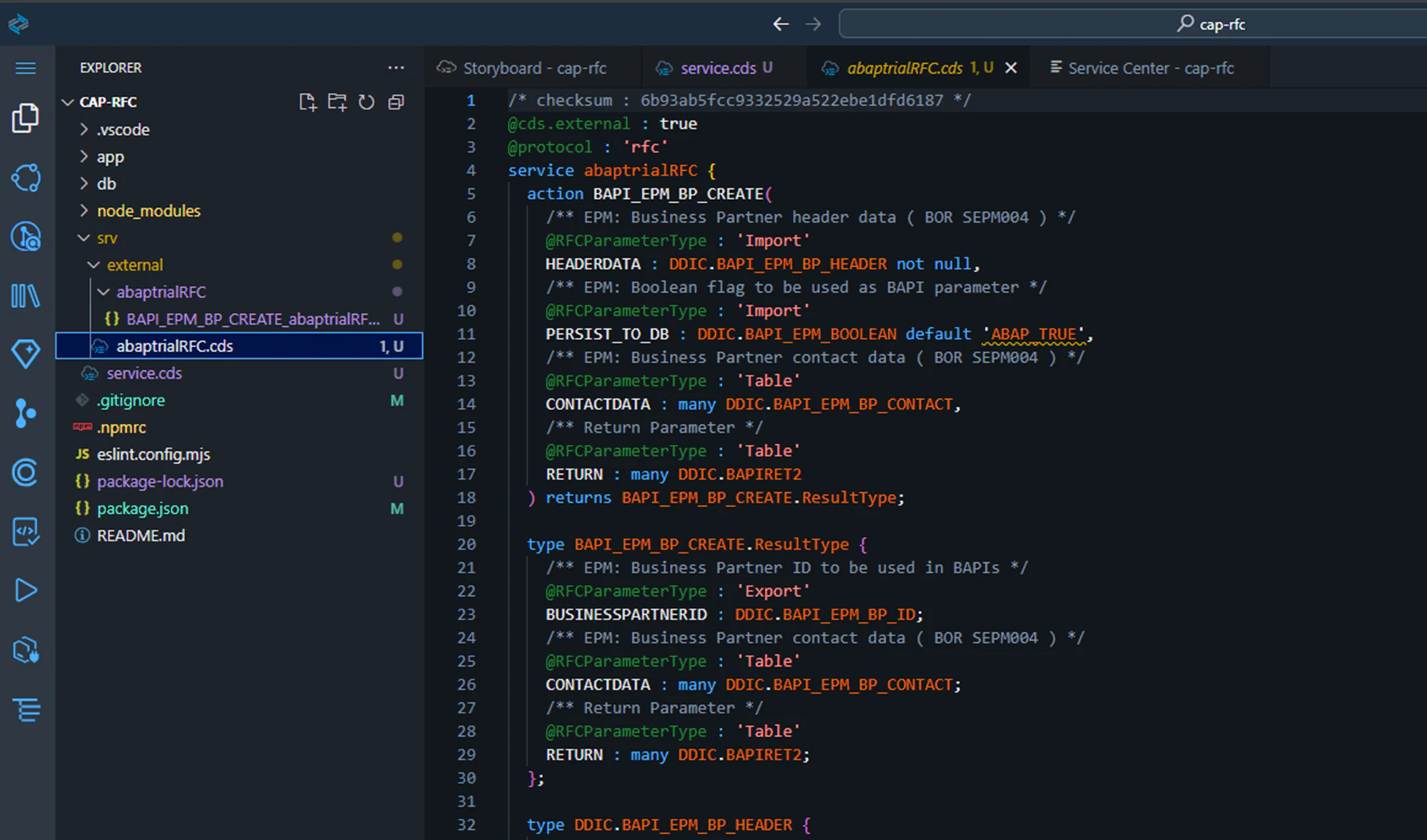Expand the .vscode folder
This screenshot has width=1427, height=840.
pos(123,130)
